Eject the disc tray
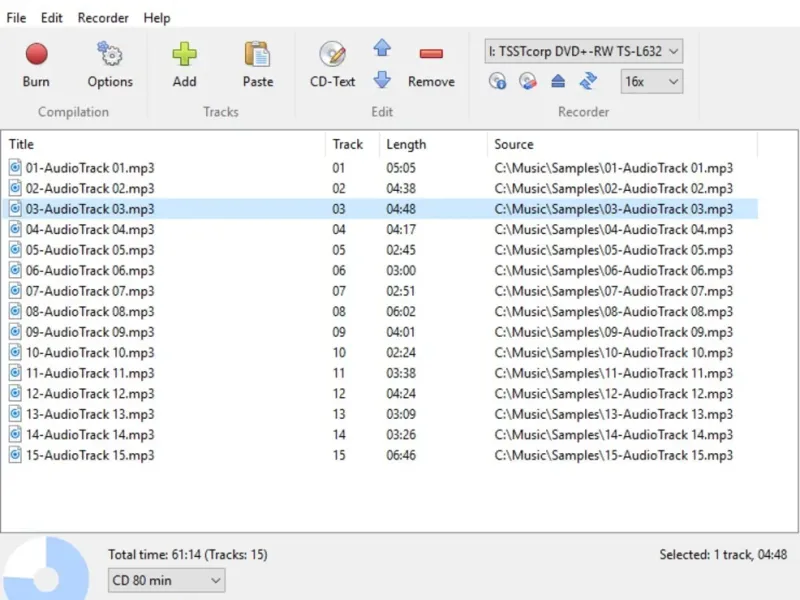Image resolution: width=800 pixels, height=600 pixels. coord(558,81)
